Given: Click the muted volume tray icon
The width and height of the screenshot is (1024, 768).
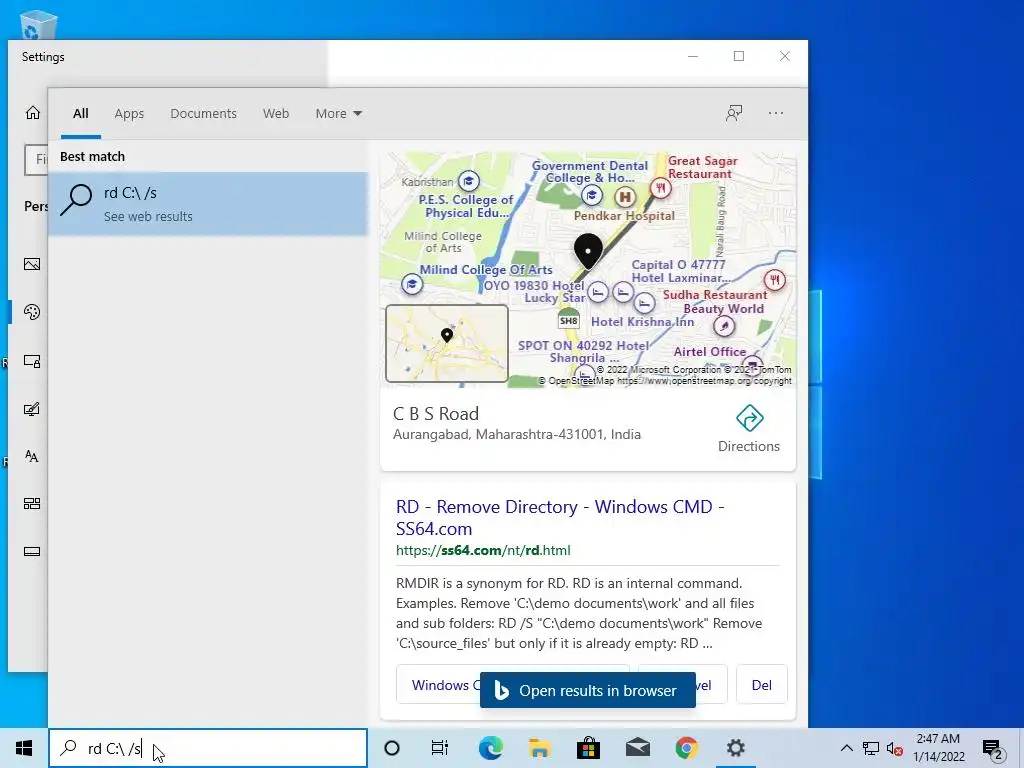Looking at the screenshot, I should point(895,748).
